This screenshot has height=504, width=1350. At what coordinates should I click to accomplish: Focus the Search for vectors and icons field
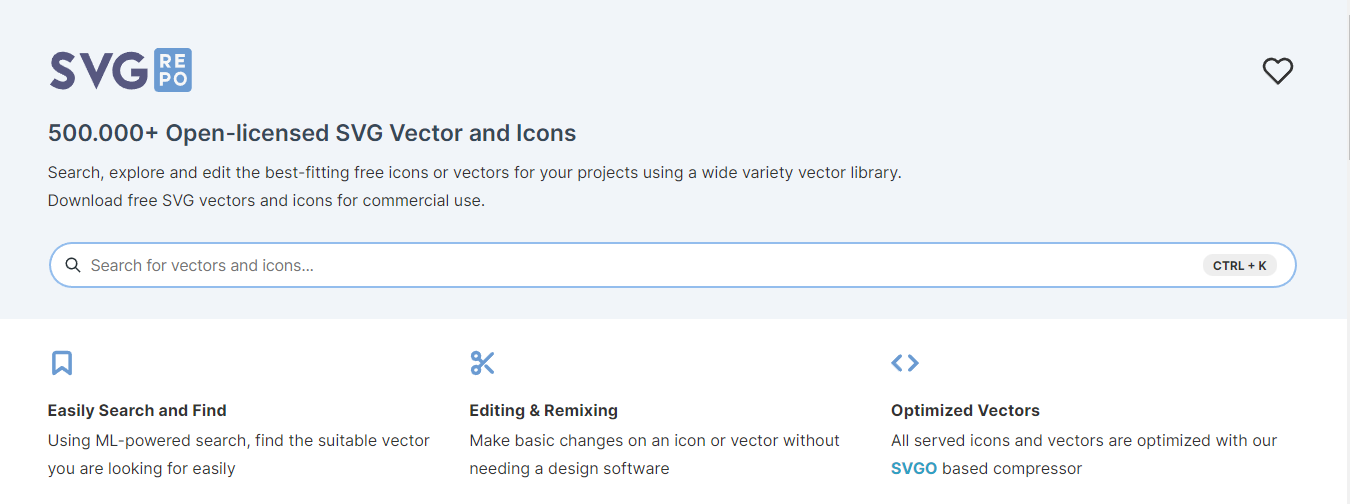(600, 266)
